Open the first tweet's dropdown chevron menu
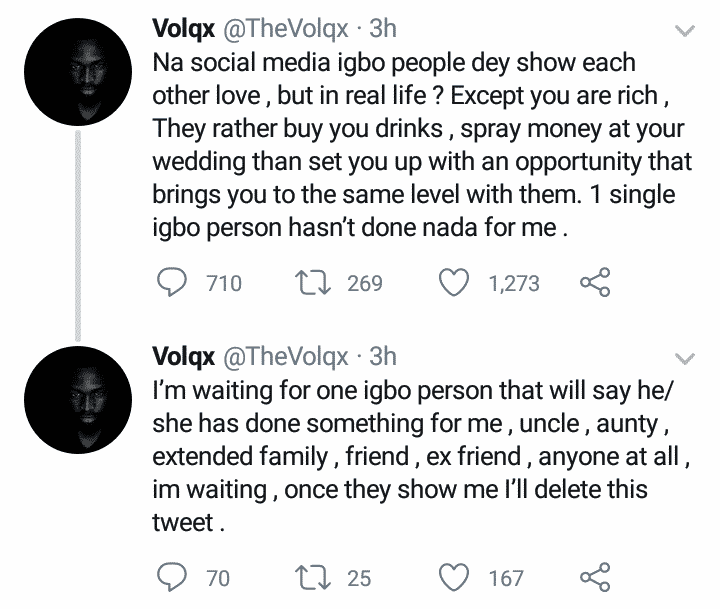The height and width of the screenshot is (609, 720). click(x=684, y=33)
